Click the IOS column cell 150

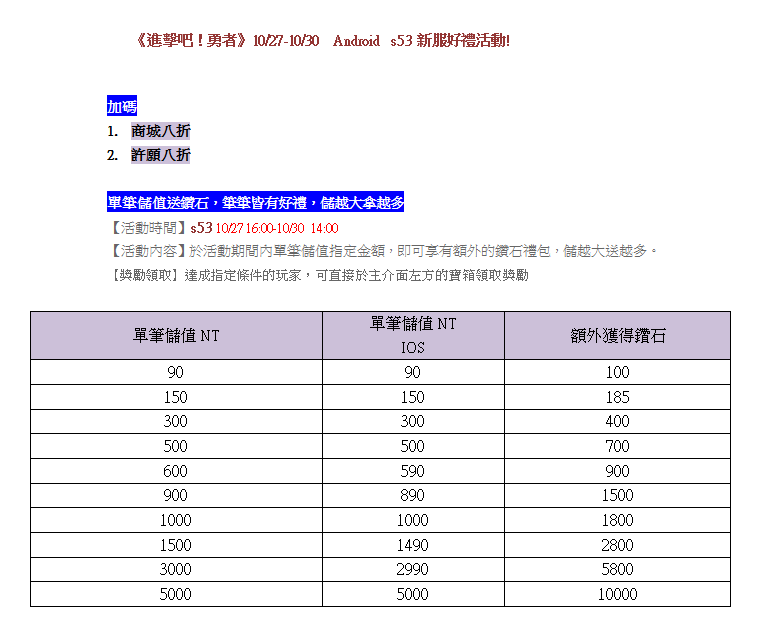click(x=413, y=397)
